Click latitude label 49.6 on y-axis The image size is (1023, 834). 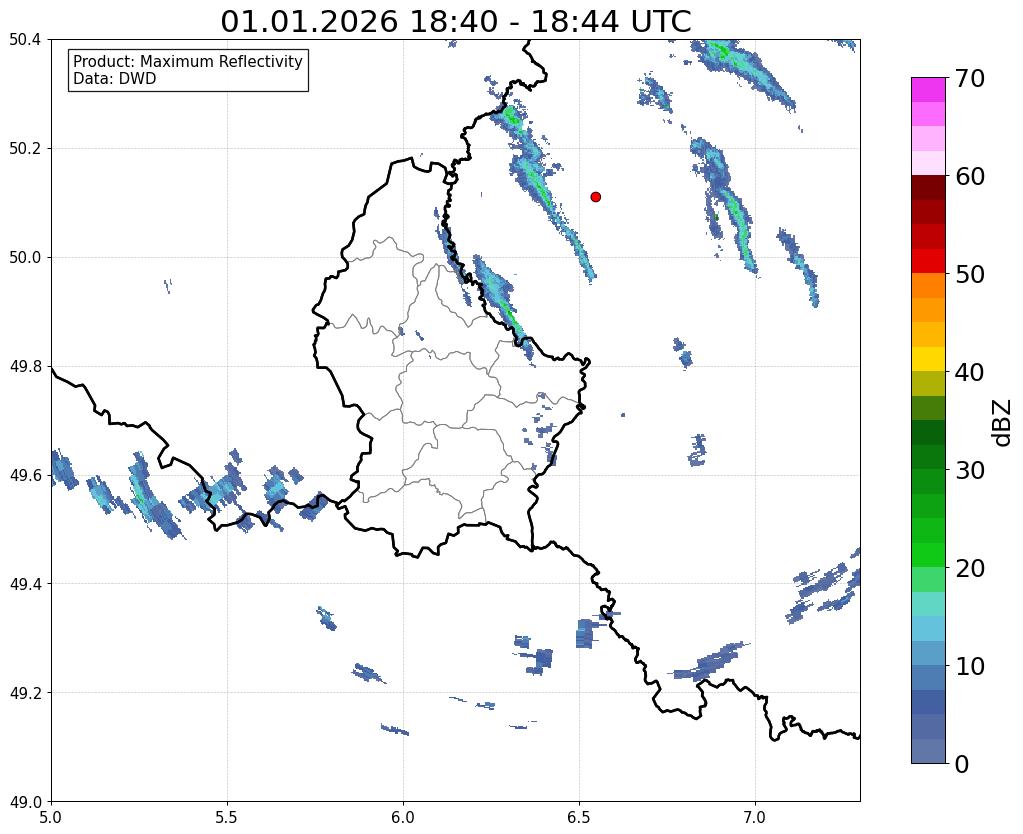point(25,476)
